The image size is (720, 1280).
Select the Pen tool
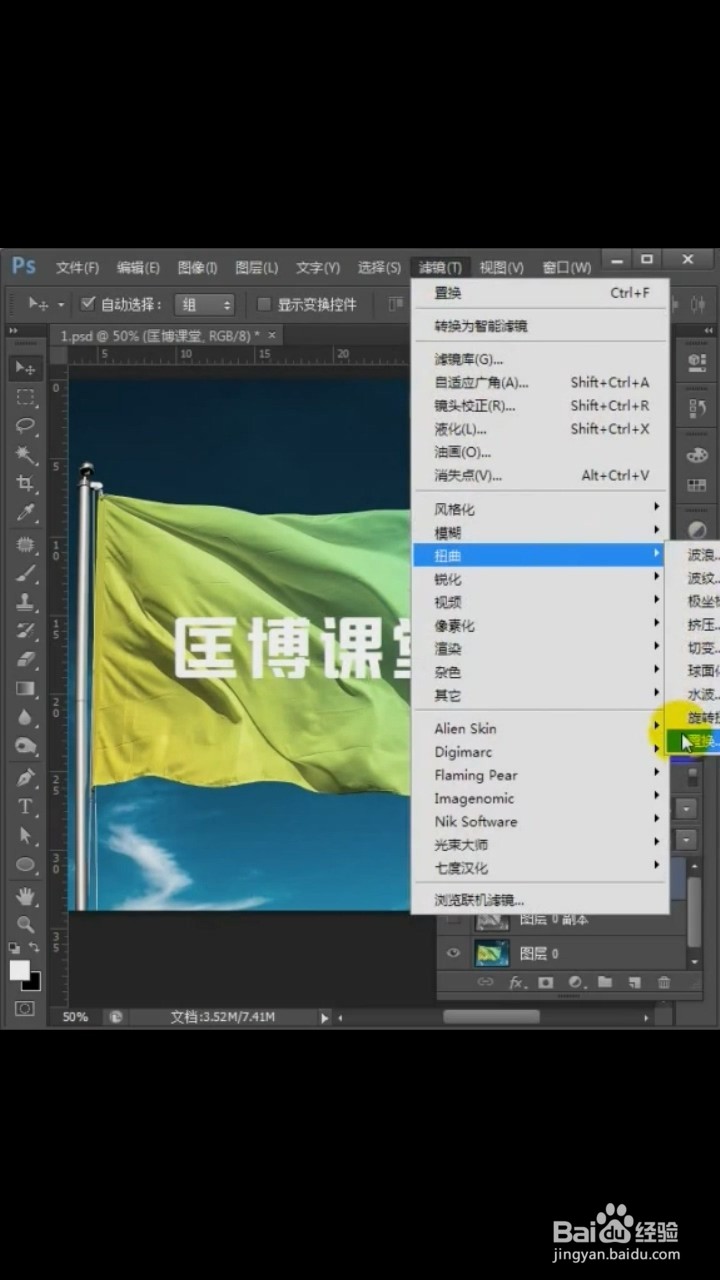click(x=26, y=778)
